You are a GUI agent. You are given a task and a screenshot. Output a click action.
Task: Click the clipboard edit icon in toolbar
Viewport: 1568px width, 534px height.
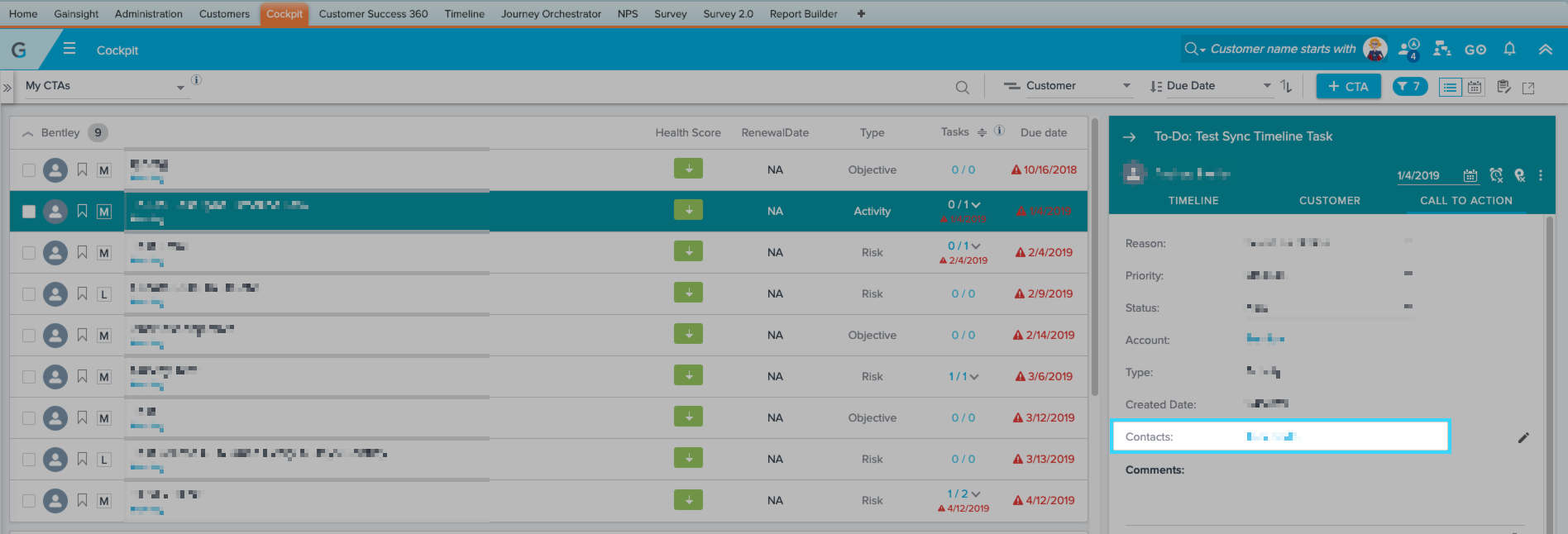click(x=1504, y=87)
